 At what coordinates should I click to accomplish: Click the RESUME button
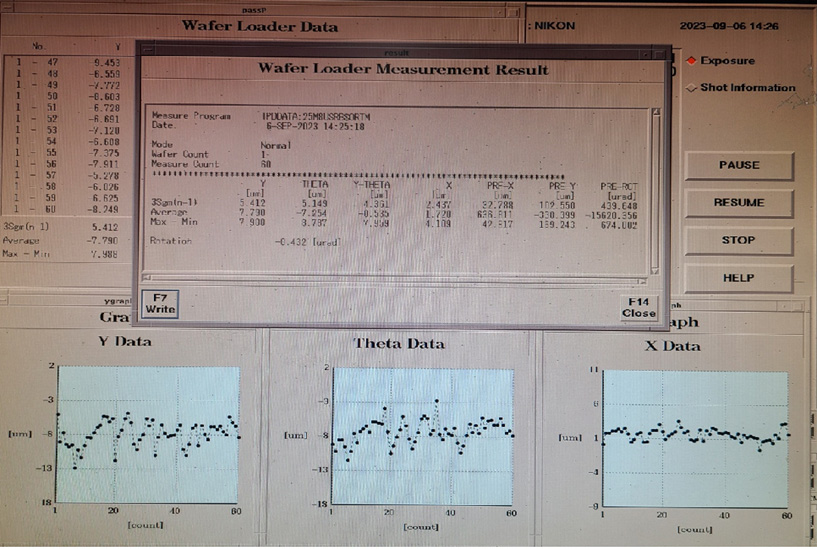738,202
